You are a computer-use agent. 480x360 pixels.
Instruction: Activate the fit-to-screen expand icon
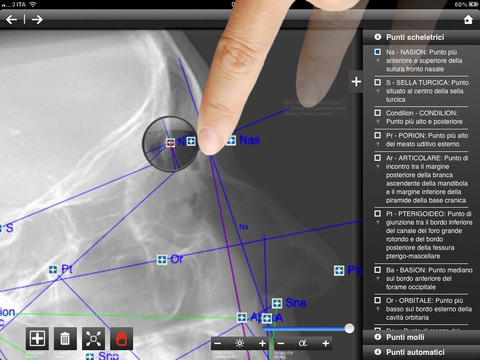point(93,338)
